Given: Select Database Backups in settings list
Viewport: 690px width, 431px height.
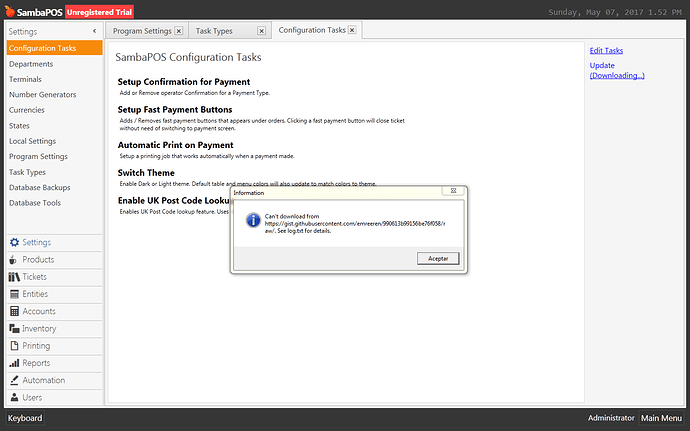Looking at the screenshot, I should [x=39, y=188].
